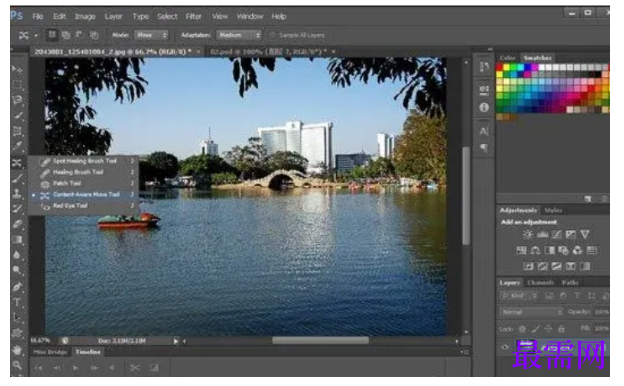Toggle the layer visibility eye icon

(x=505, y=347)
